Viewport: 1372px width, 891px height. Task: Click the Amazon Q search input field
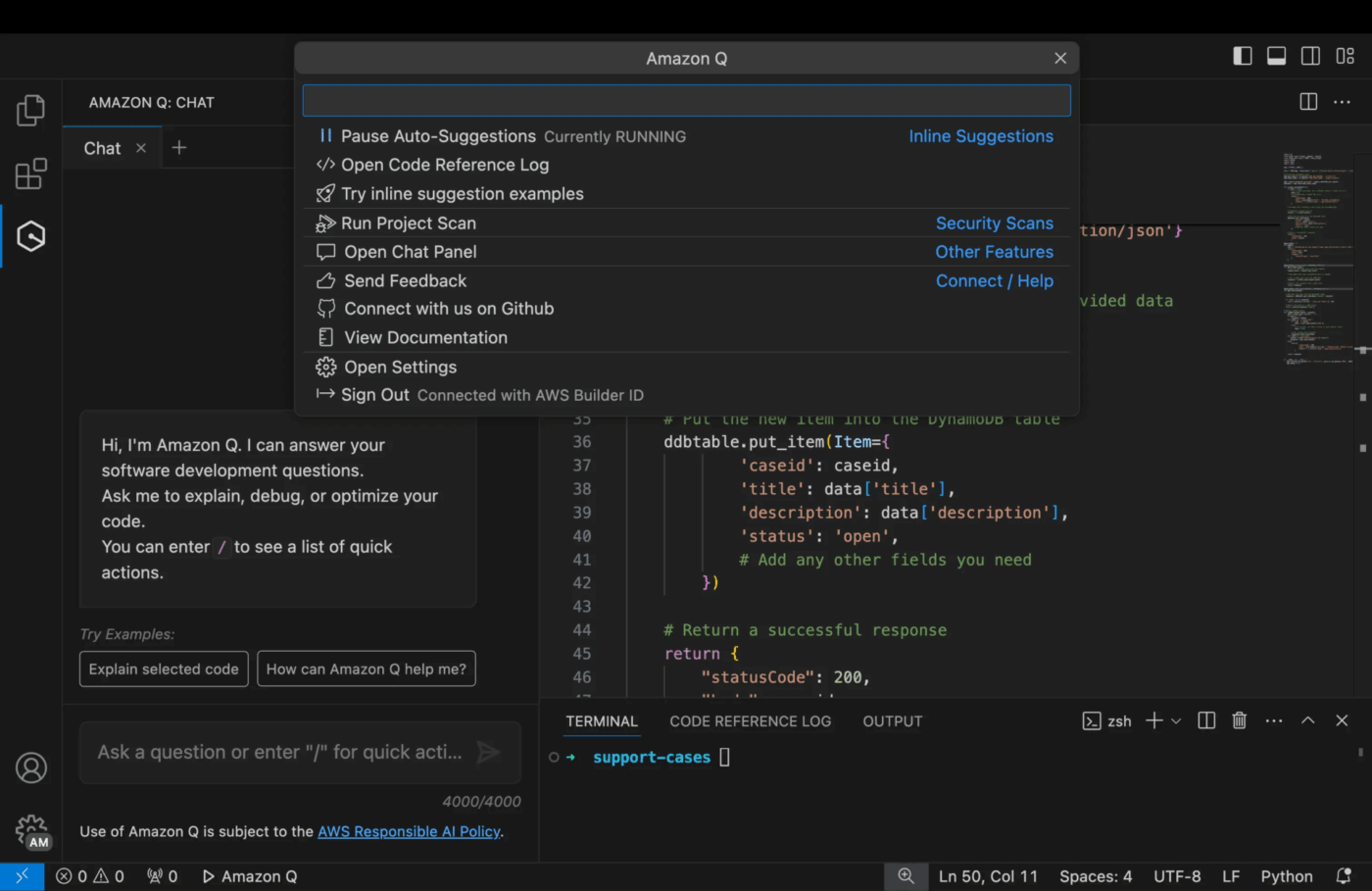[x=686, y=100]
